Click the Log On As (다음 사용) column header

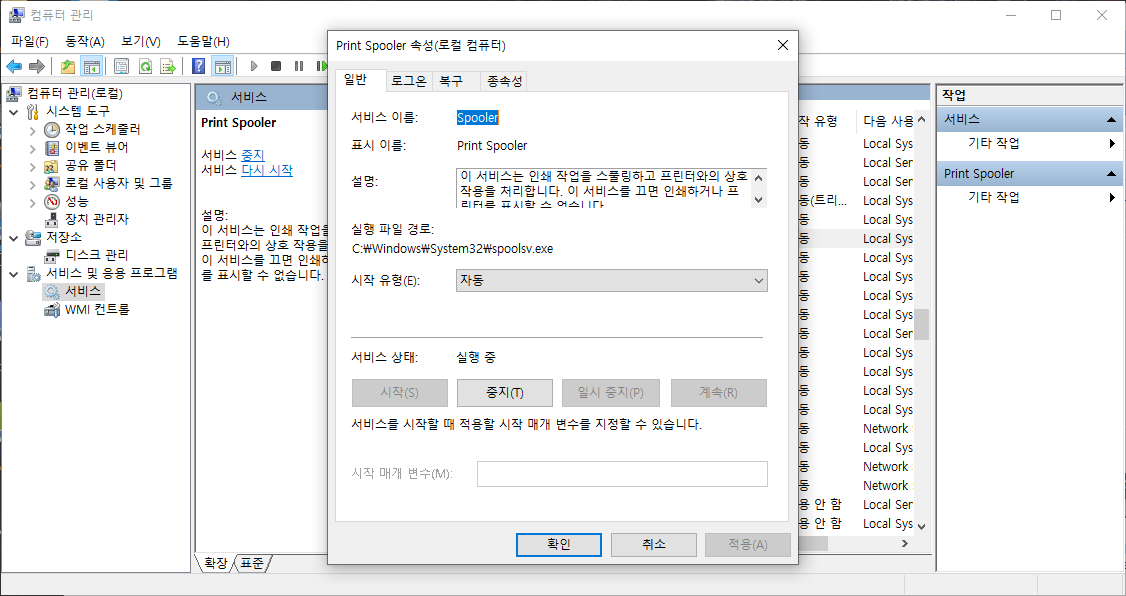tap(888, 121)
